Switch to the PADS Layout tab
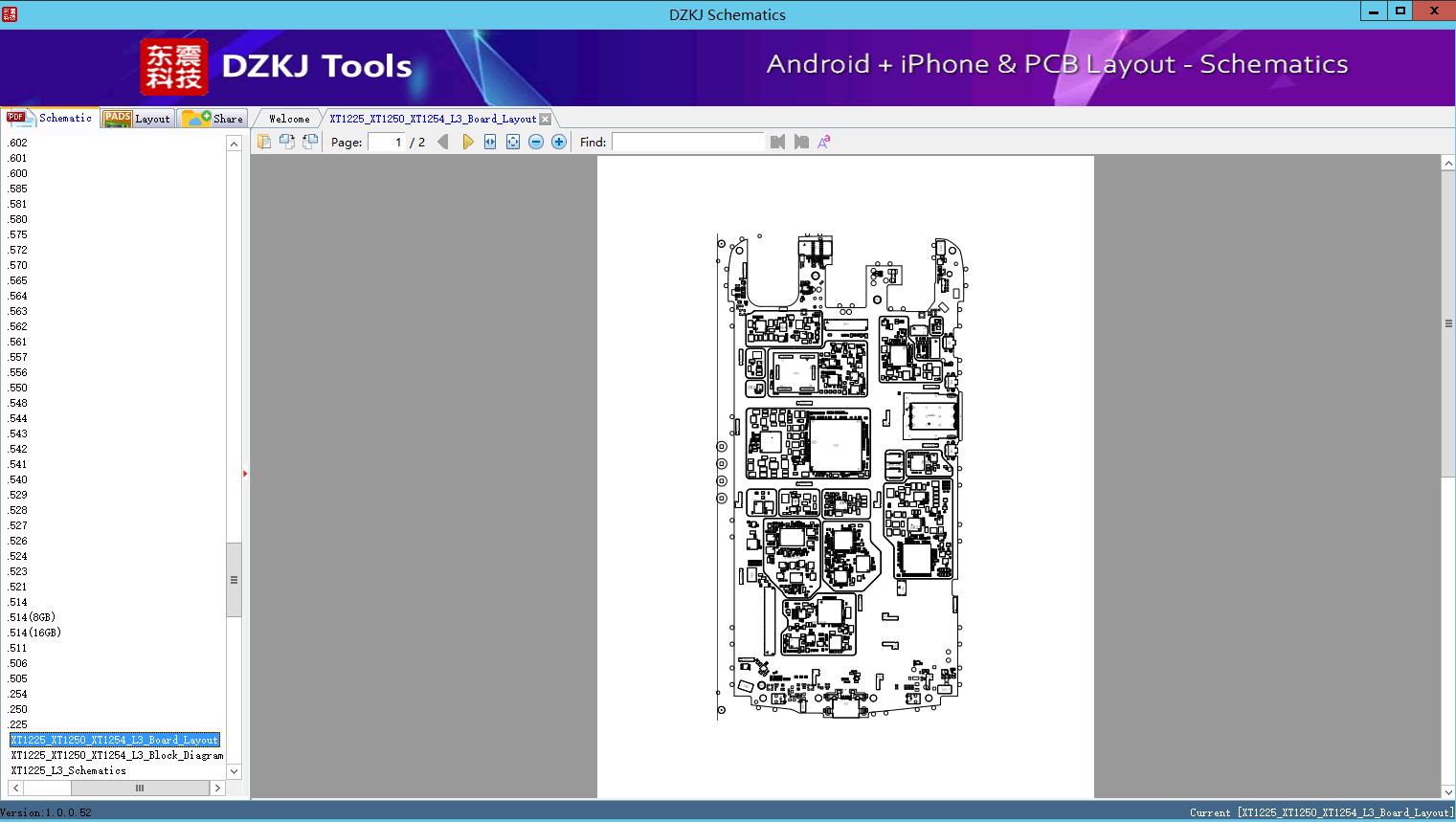The image size is (1456, 822). (x=138, y=119)
